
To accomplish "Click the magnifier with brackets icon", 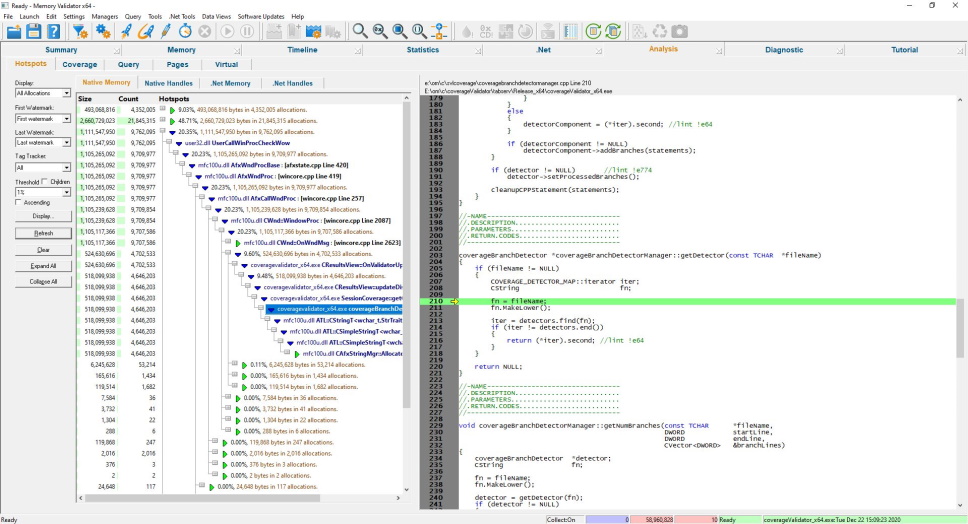I will (419, 31).
